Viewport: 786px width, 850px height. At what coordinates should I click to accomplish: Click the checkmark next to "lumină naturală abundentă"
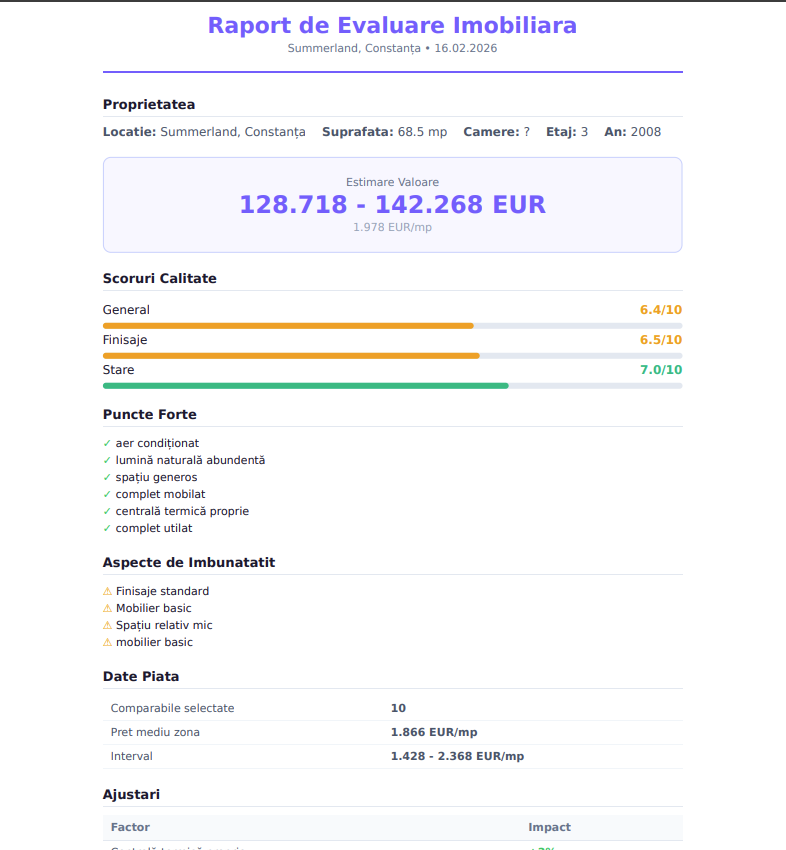coord(107,460)
